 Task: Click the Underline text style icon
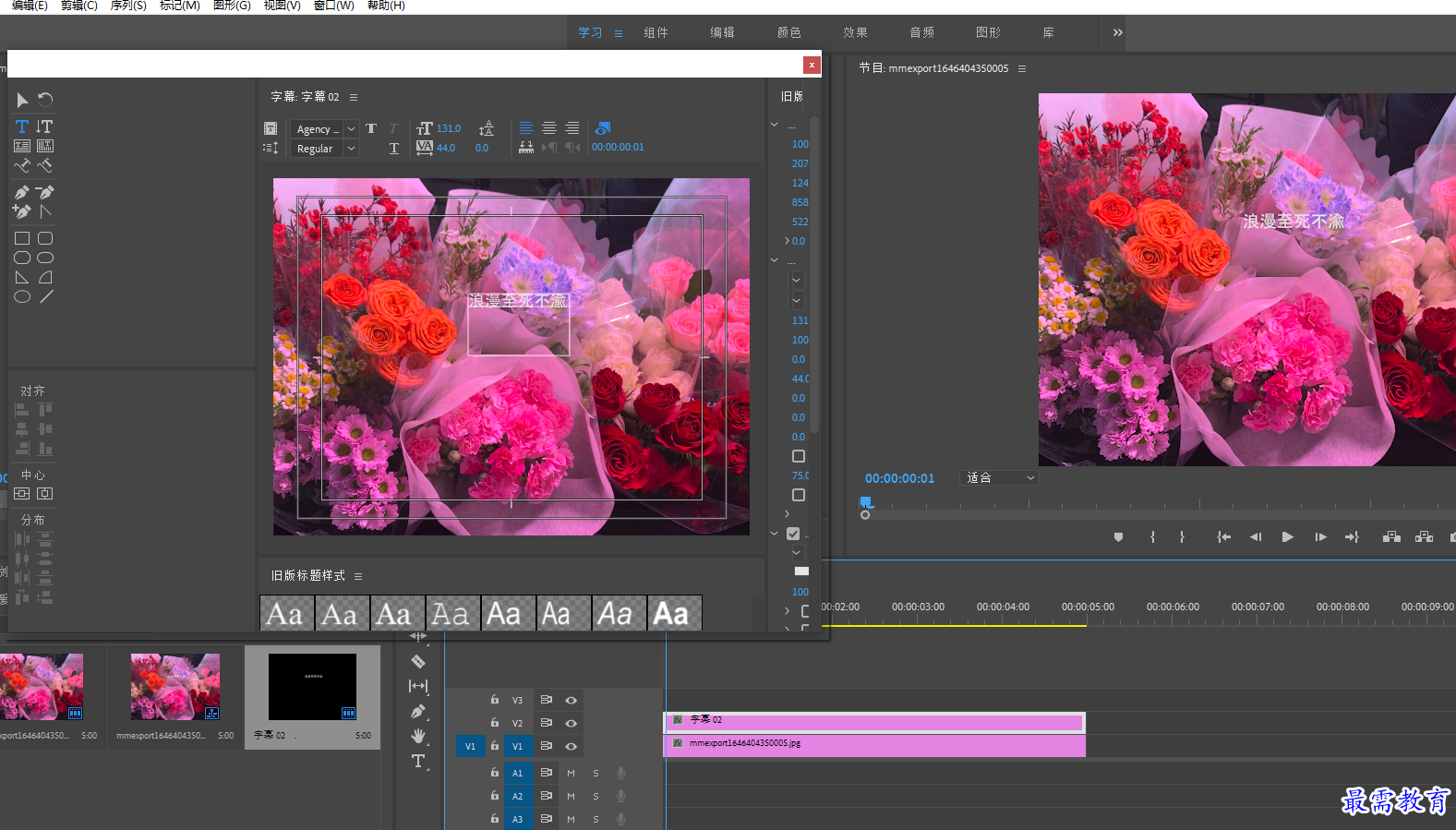tap(394, 149)
